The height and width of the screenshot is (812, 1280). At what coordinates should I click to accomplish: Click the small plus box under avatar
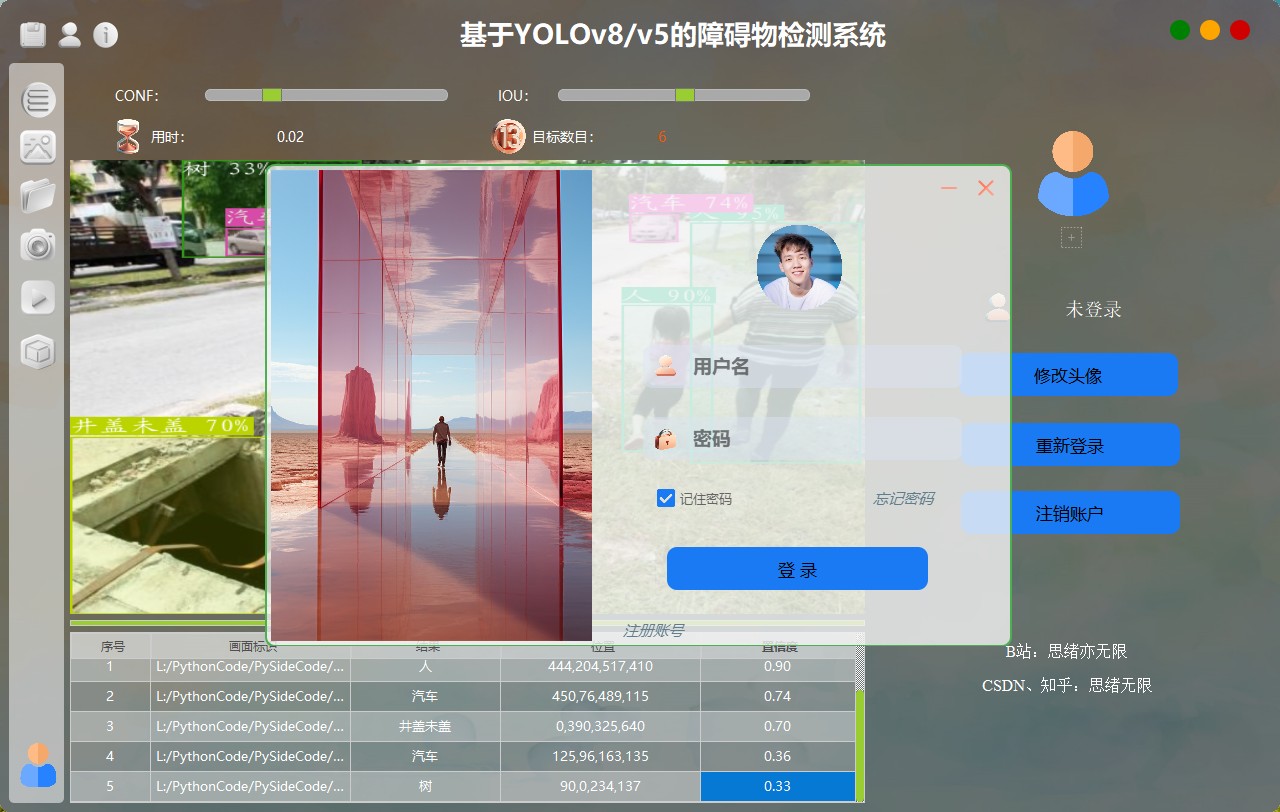1071,237
